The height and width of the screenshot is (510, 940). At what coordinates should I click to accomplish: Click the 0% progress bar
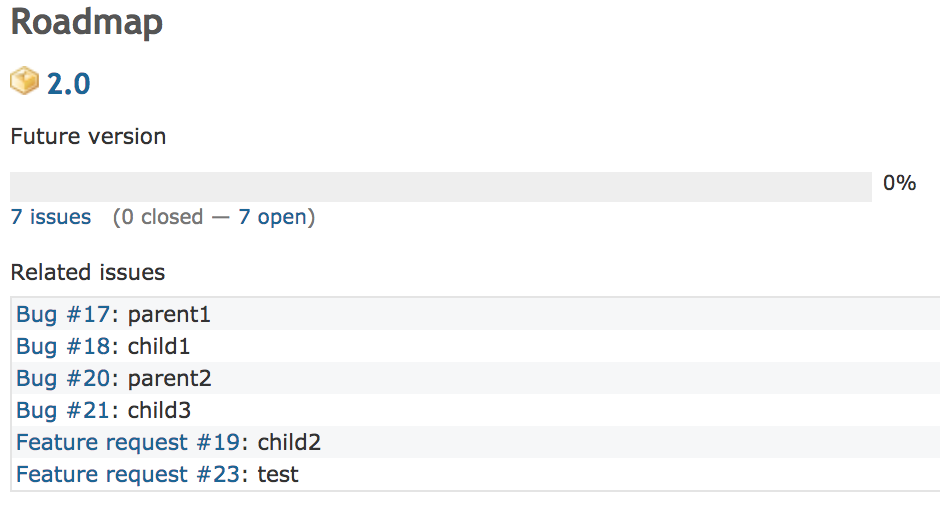coord(441,186)
